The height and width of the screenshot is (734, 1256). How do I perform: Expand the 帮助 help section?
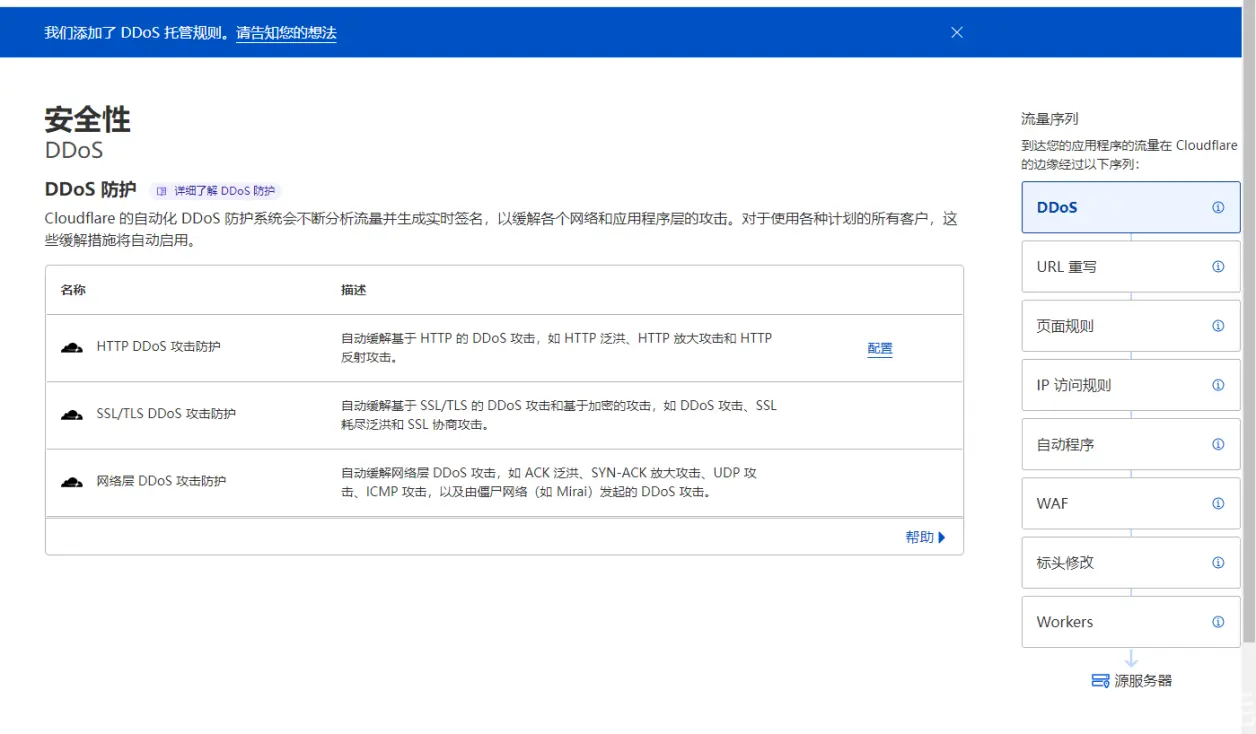[x=925, y=537]
